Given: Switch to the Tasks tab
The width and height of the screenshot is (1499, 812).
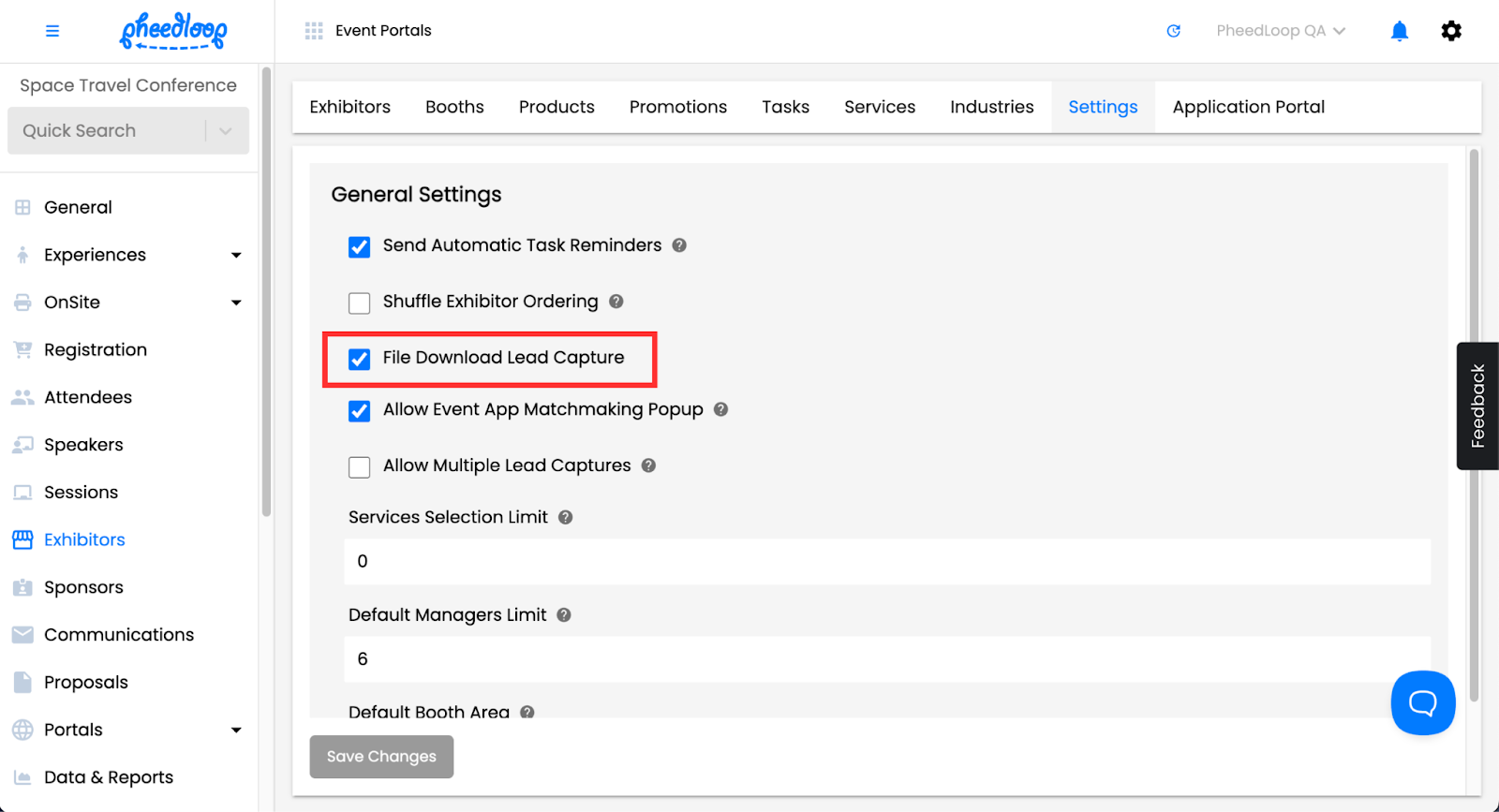Looking at the screenshot, I should point(785,107).
